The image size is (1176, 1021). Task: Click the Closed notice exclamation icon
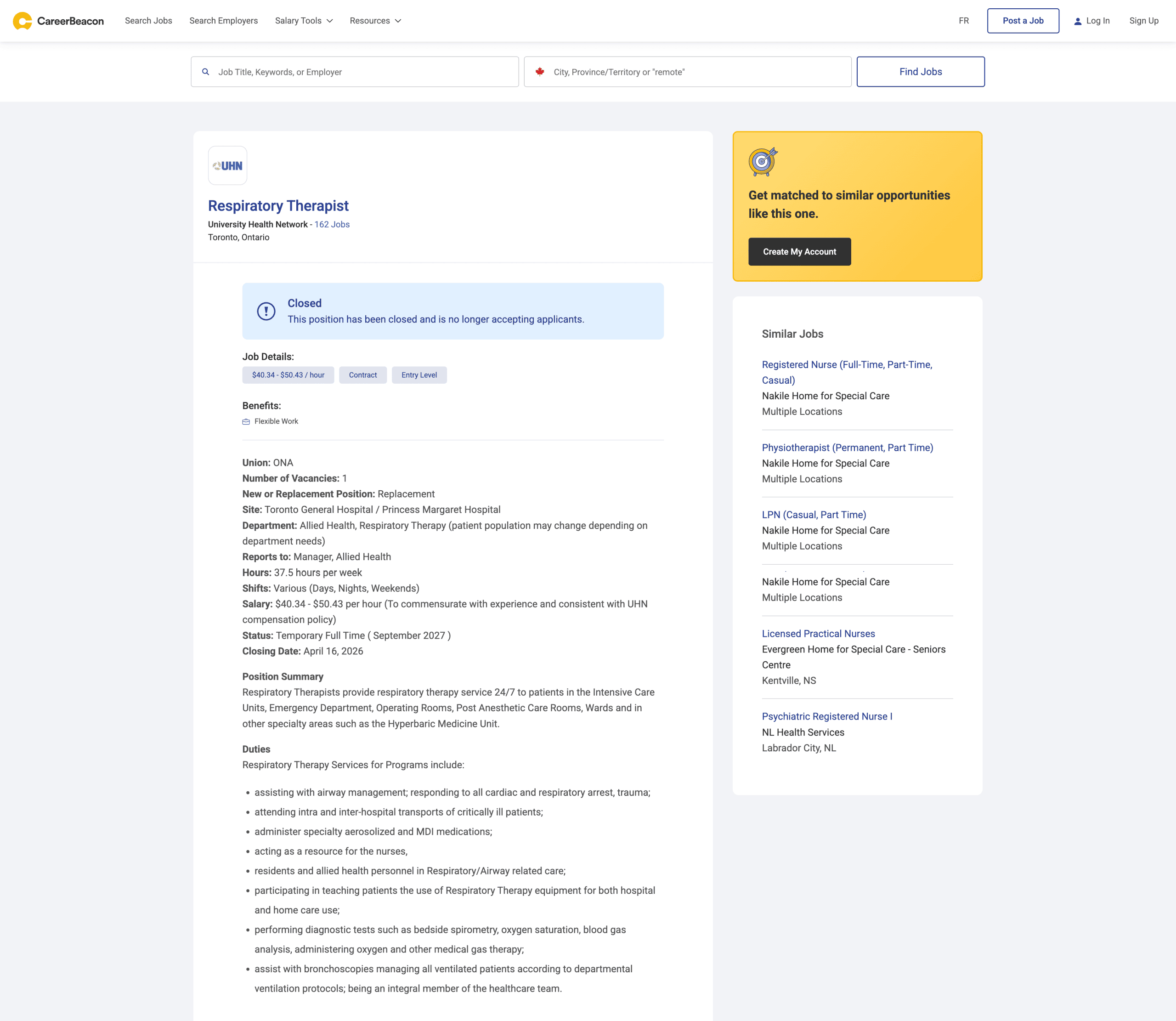(x=266, y=311)
